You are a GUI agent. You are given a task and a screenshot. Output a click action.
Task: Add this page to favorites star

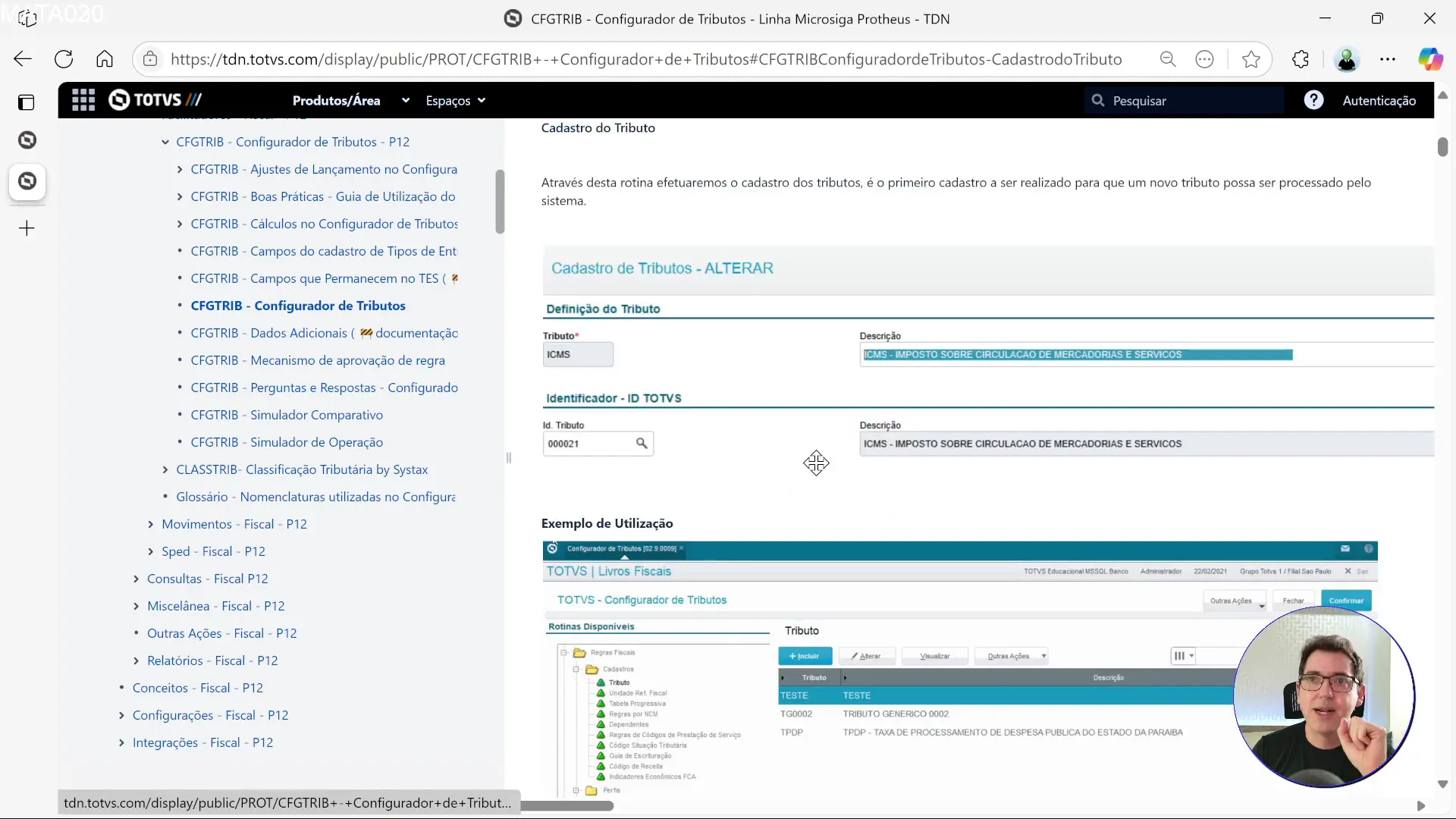[1251, 59]
